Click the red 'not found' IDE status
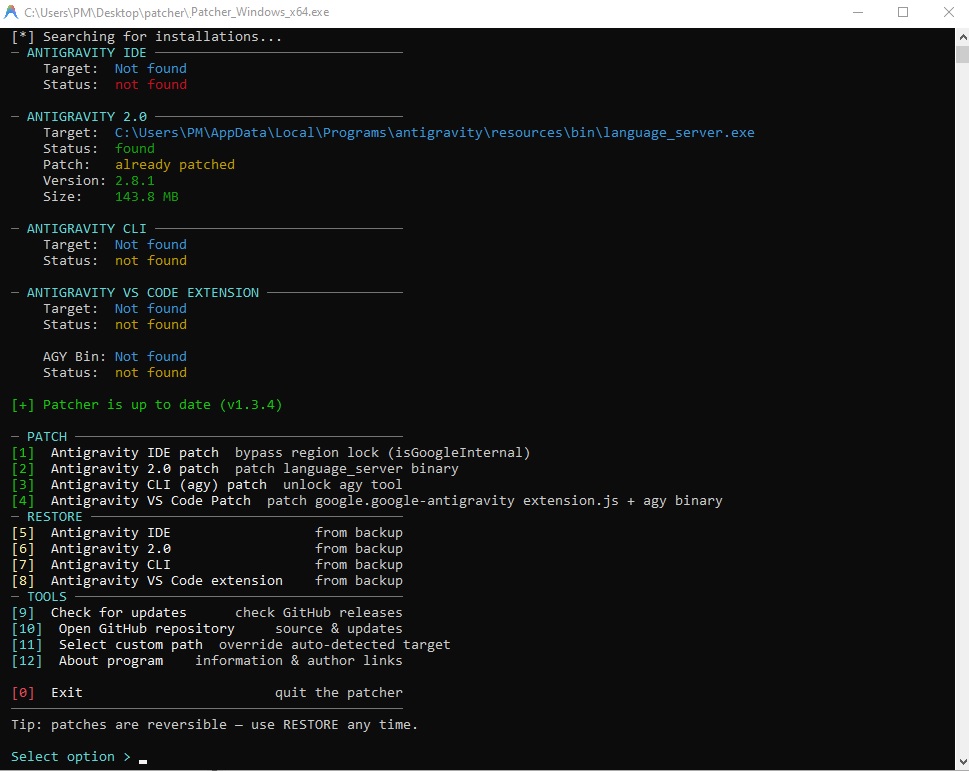 151,85
